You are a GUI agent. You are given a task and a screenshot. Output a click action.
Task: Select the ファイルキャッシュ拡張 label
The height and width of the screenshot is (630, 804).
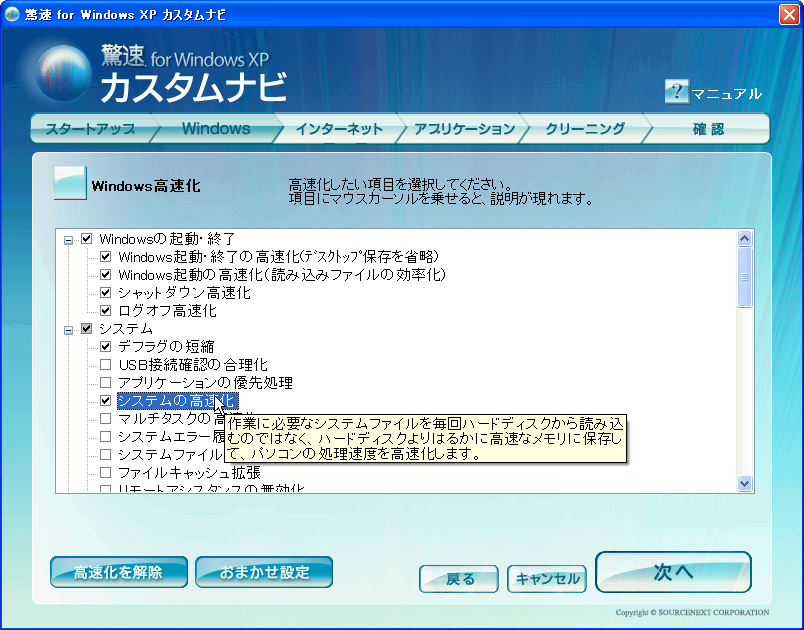pyautogui.click(x=189, y=473)
